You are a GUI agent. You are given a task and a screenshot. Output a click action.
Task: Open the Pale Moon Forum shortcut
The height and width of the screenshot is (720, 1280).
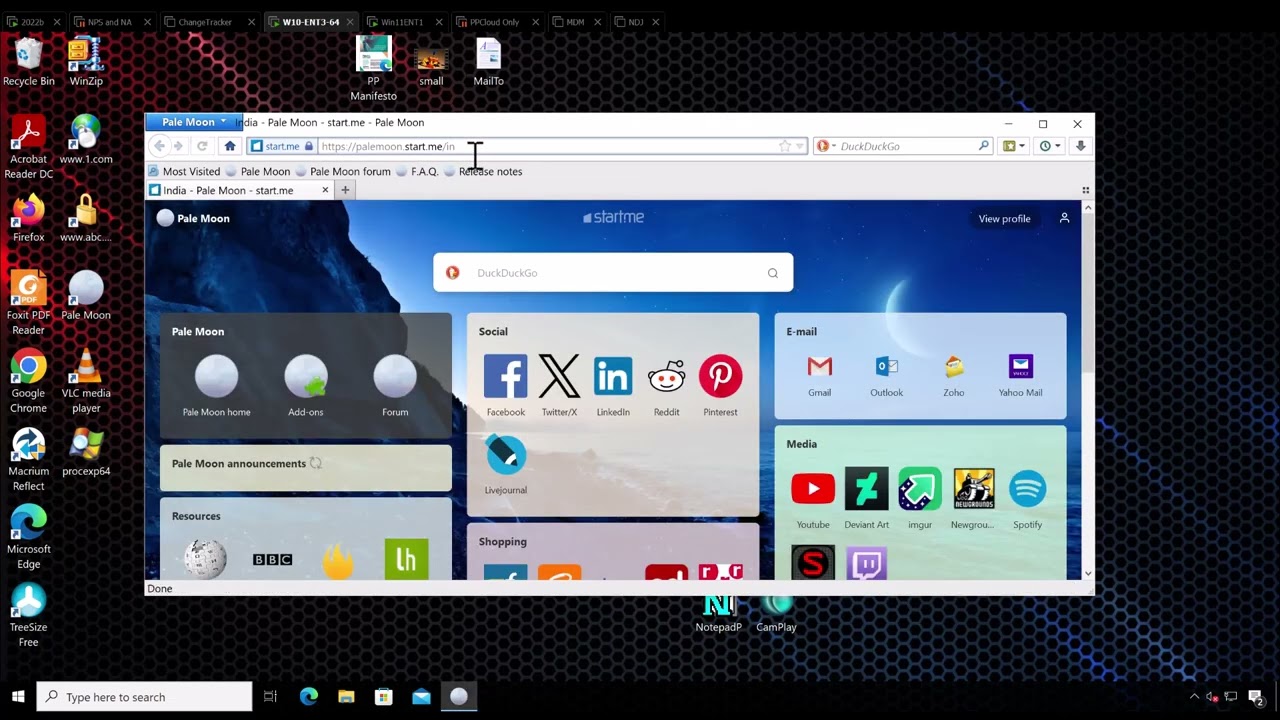click(x=395, y=386)
